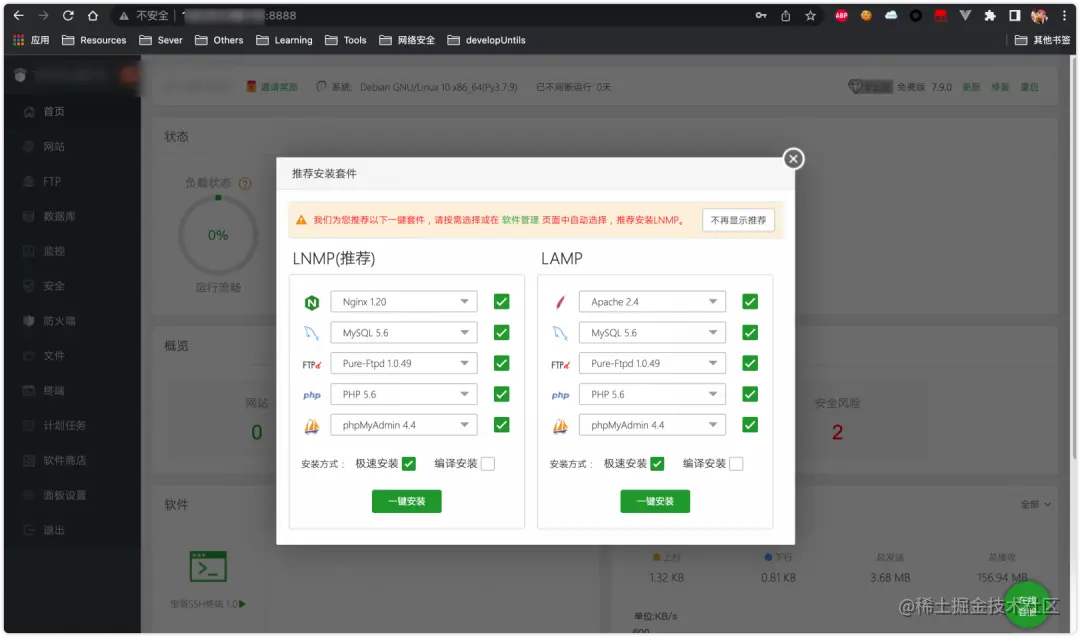Click the 一键安装 button under LNMP
This screenshot has width=1080, height=637.
tap(406, 501)
